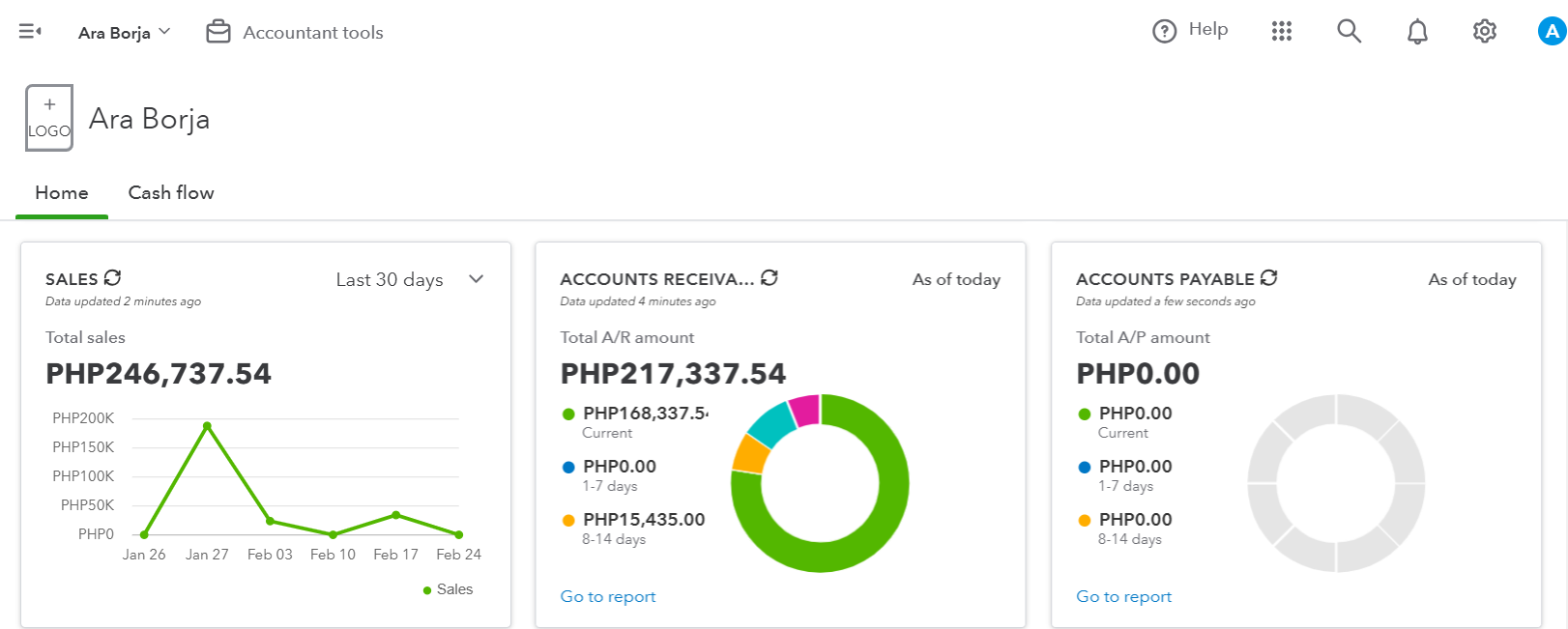Add a company logo

[x=49, y=118]
